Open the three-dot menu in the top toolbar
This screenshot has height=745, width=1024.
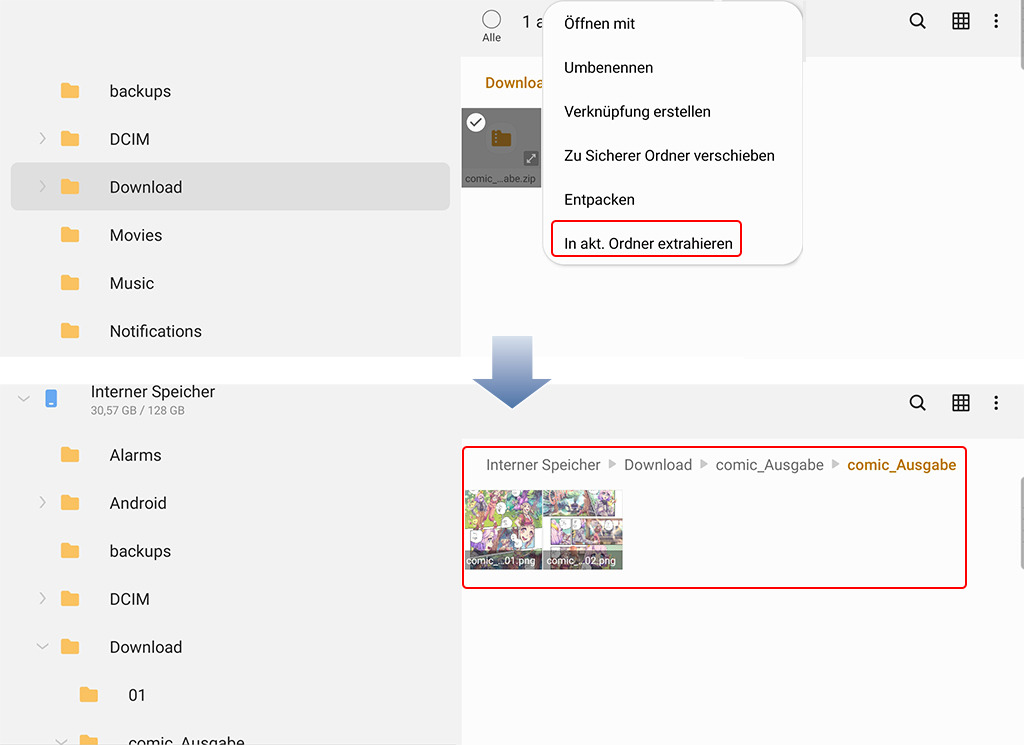(x=996, y=21)
